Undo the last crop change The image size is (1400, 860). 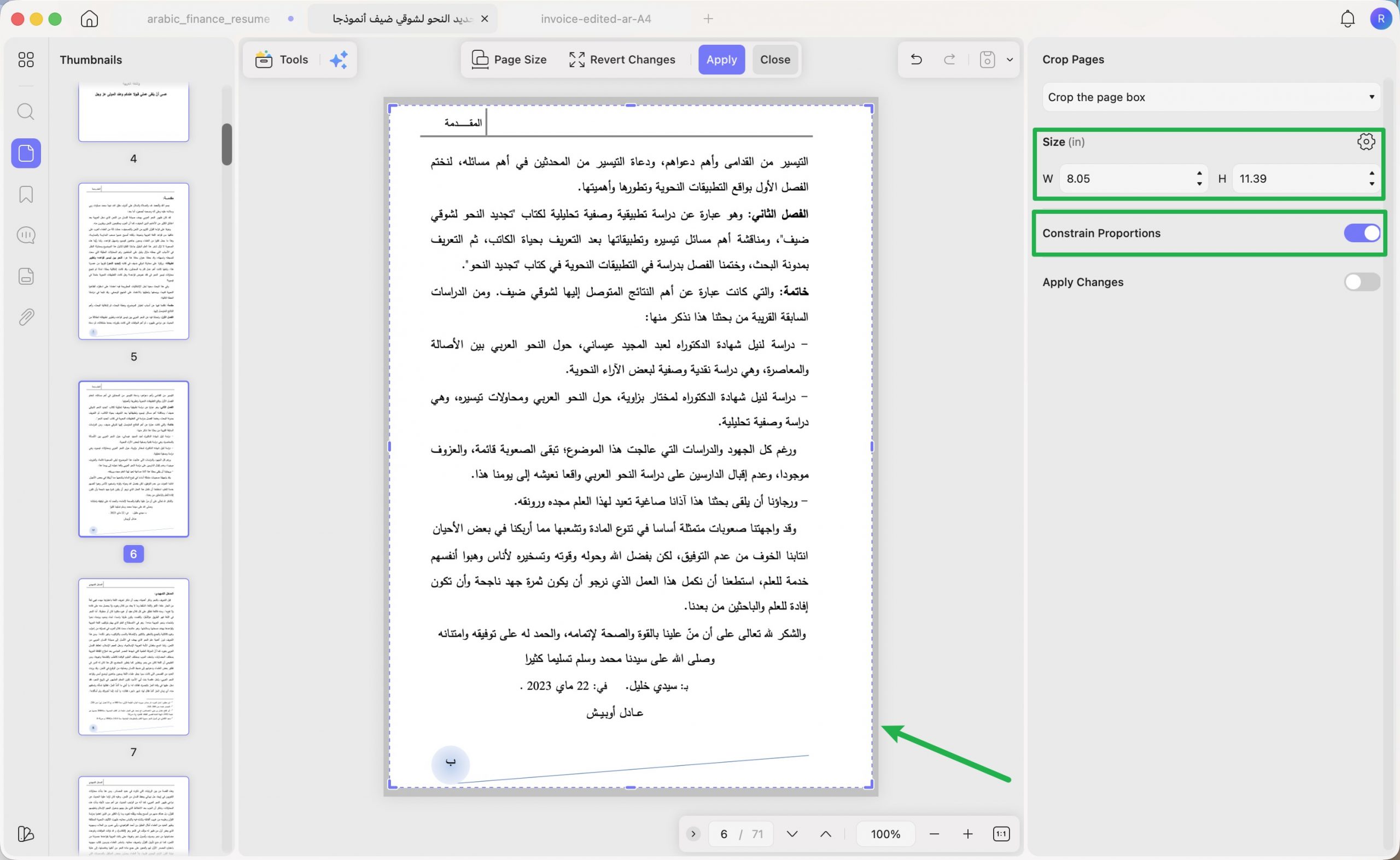916,59
